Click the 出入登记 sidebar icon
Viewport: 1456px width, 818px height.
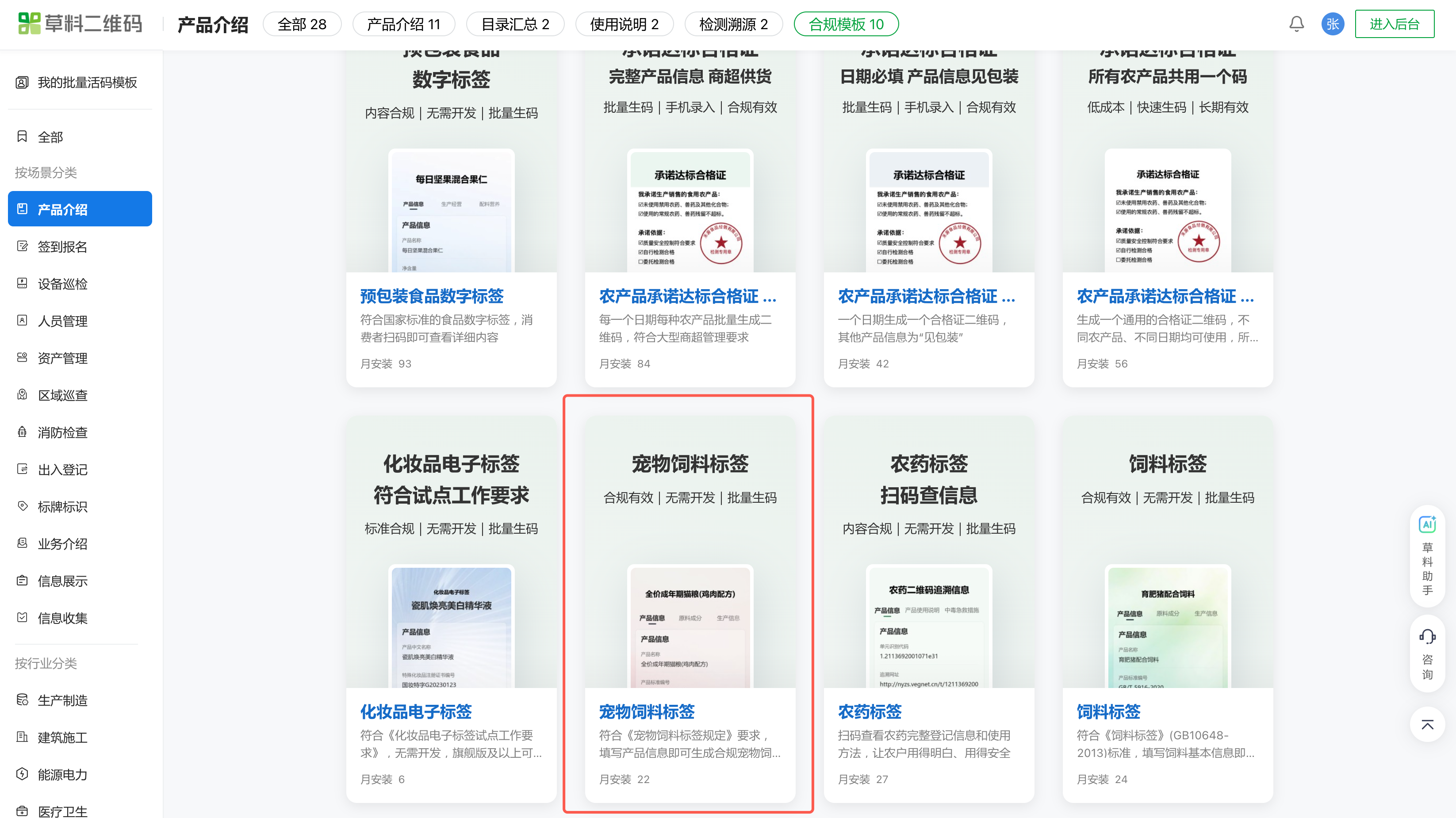click(x=22, y=470)
